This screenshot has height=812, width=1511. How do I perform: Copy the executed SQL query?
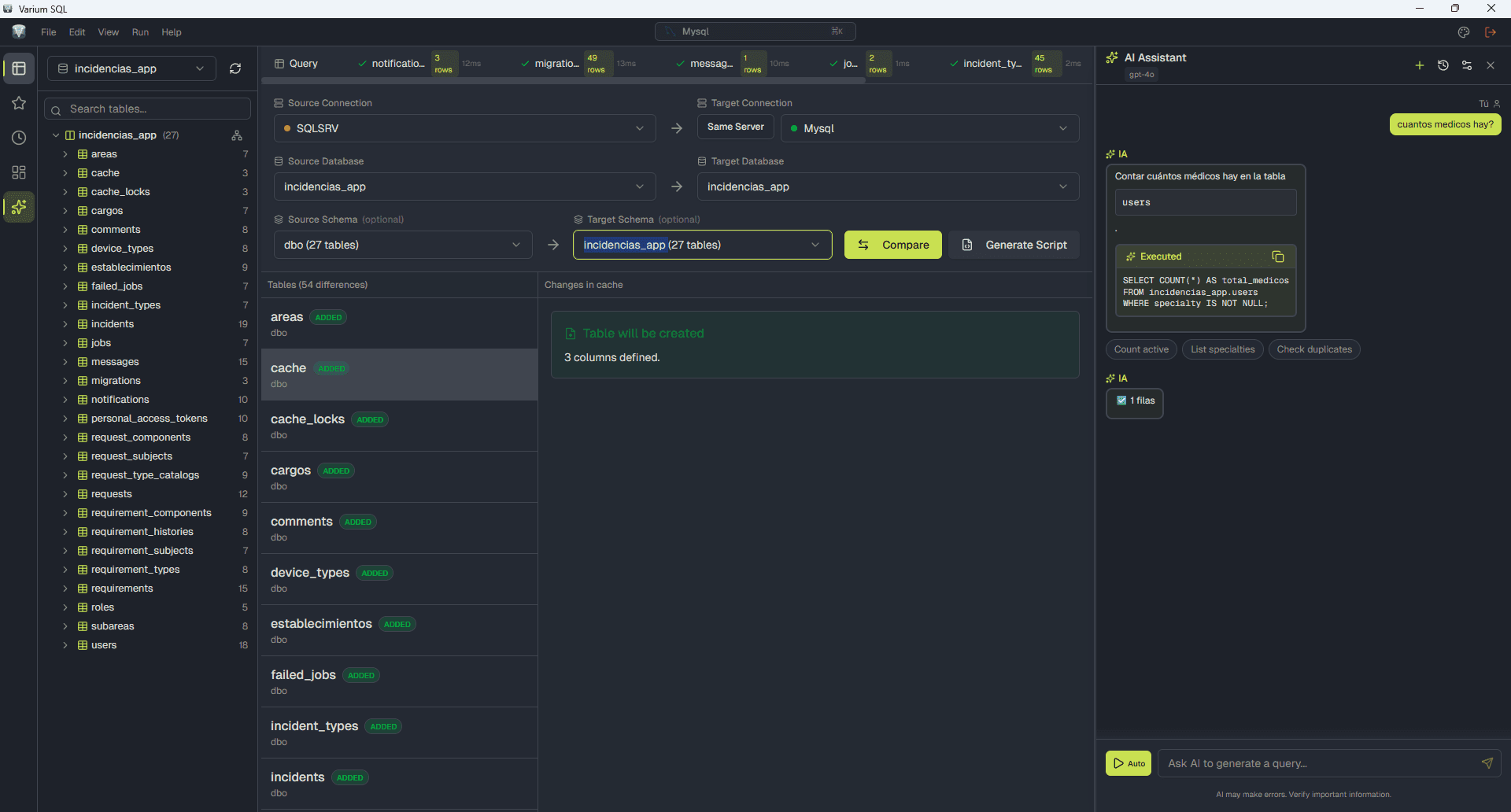click(x=1278, y=257)
